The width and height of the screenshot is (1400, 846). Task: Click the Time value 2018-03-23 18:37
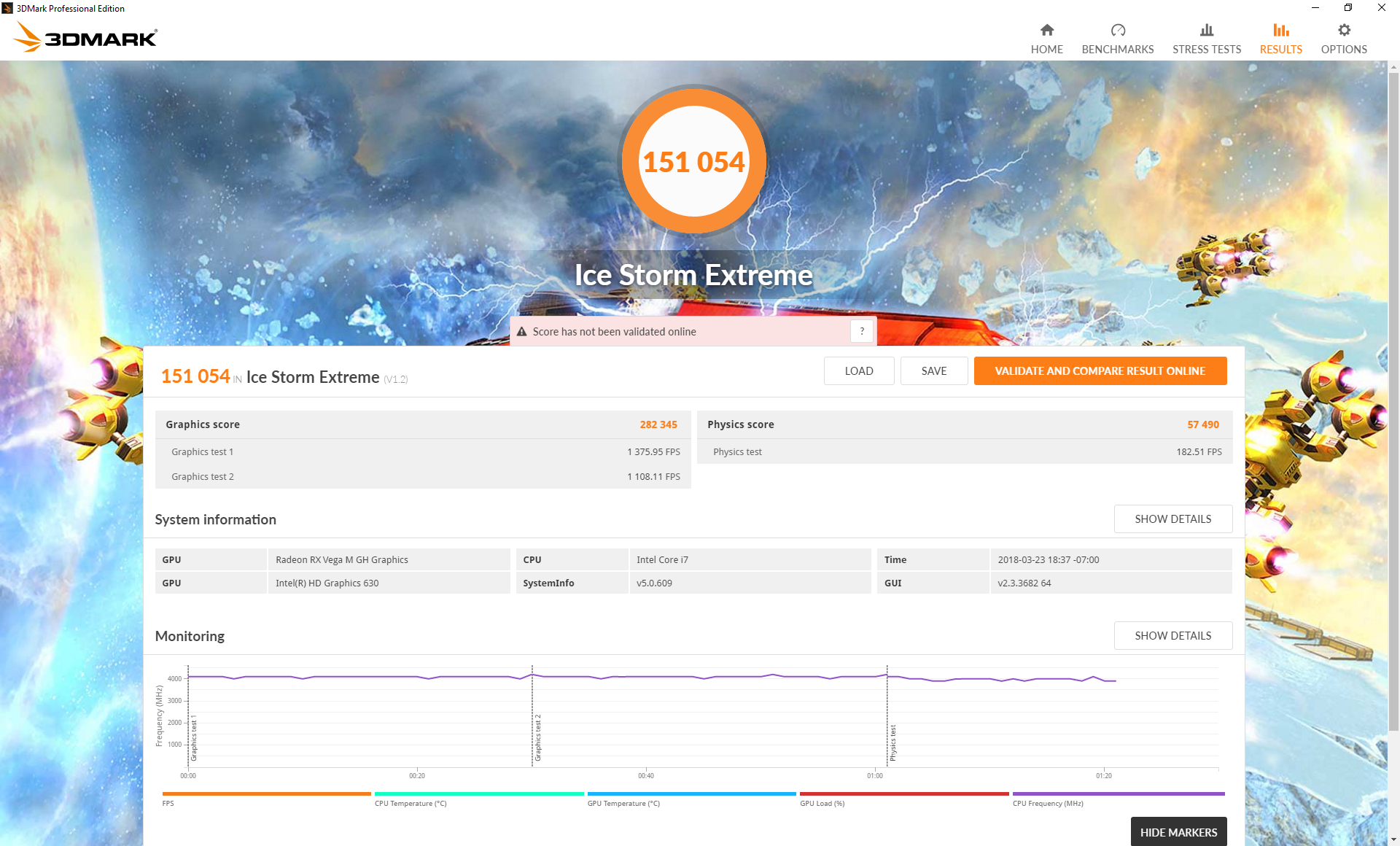tap(1049, 559)
